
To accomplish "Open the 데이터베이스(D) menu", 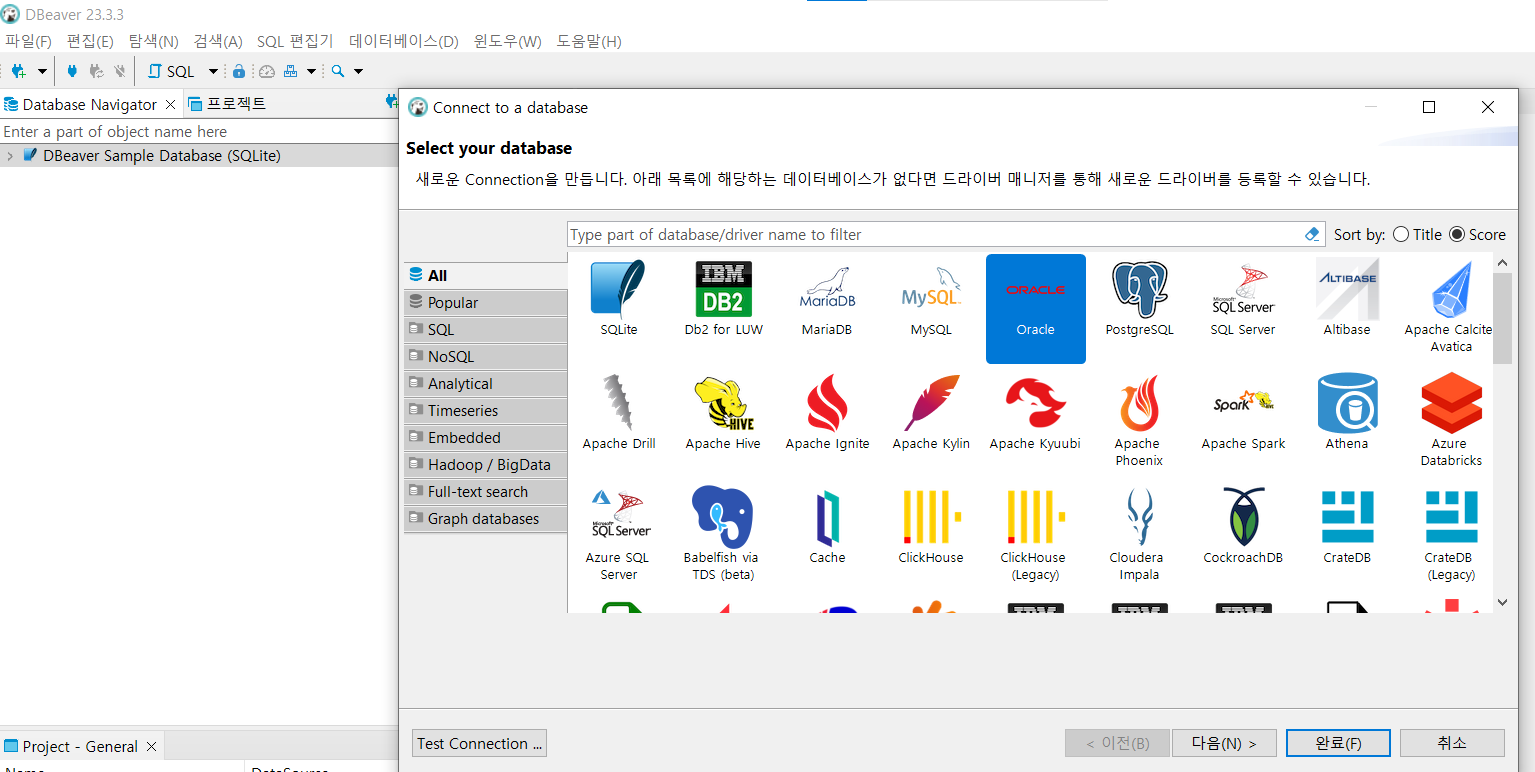I will [403, 41].
